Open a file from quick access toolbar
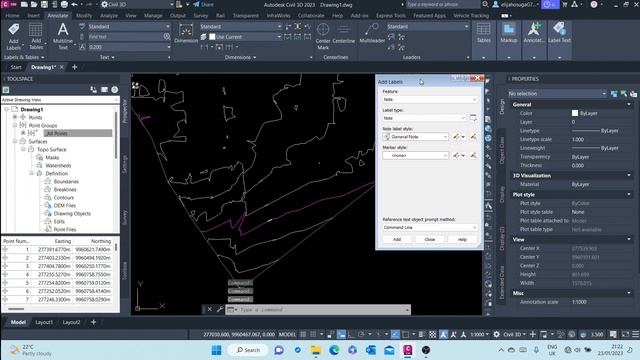The image size is (640, 360). click(x=34, y=4)
